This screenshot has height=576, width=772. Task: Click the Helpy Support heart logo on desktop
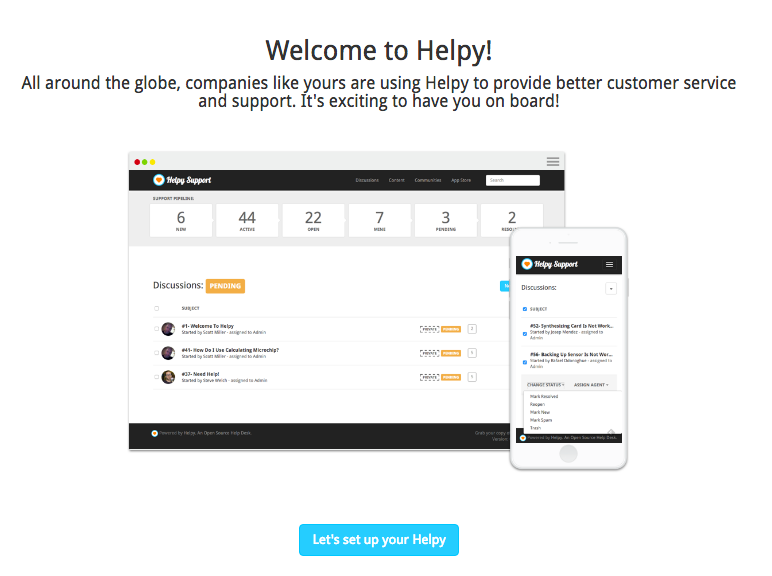tap(158, 180)
